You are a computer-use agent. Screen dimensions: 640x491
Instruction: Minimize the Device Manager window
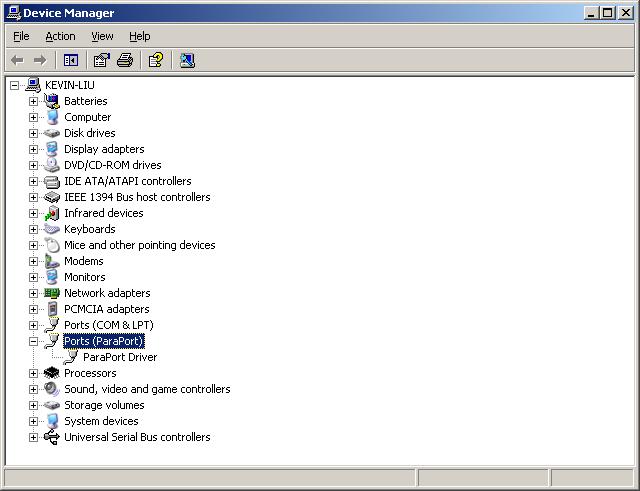[591, 13]
